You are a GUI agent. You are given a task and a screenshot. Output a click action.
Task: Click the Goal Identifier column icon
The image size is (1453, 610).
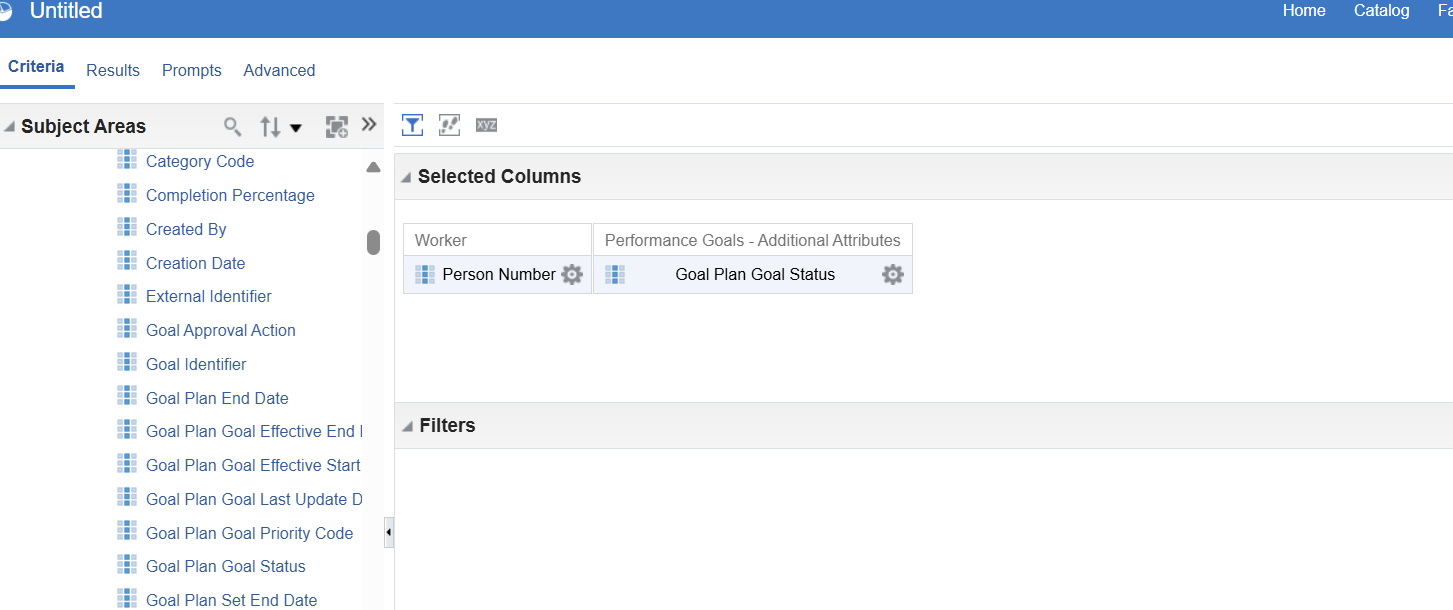127,363
